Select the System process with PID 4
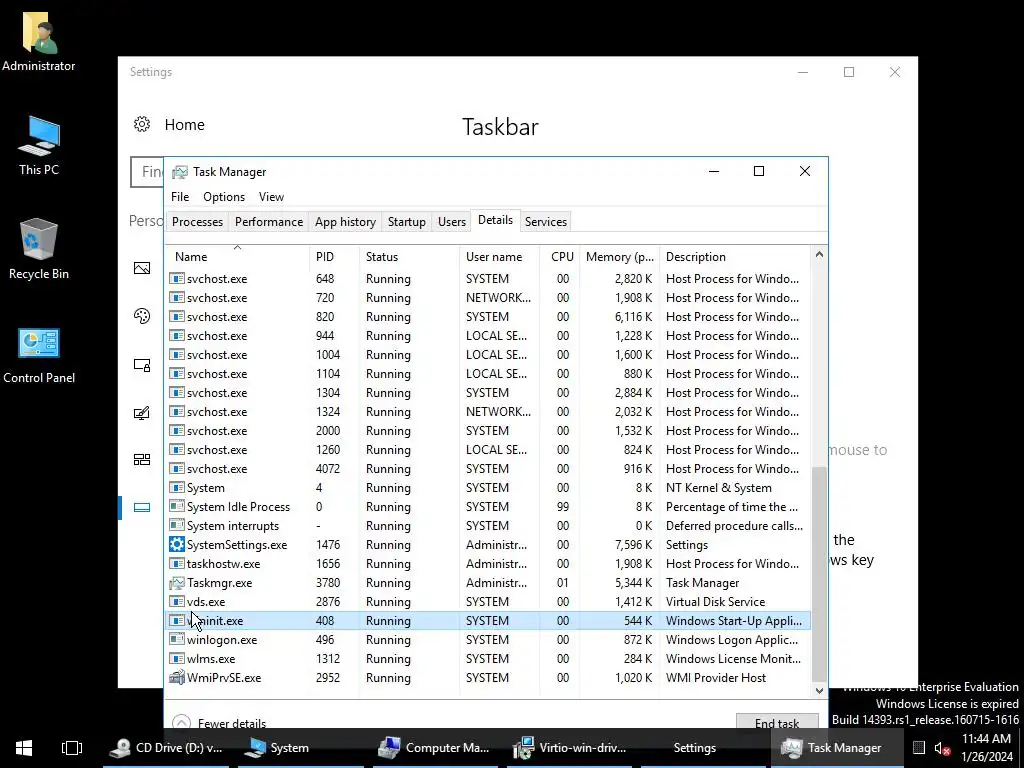Image resolution: width=1024 pixels, height=768 pixels. [x=488, y=488]
